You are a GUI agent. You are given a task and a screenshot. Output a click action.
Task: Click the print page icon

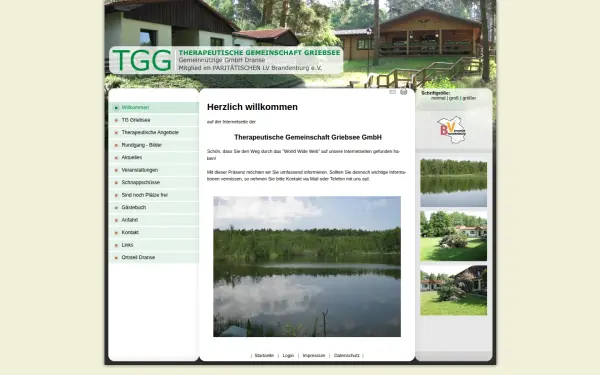(403, 92)
